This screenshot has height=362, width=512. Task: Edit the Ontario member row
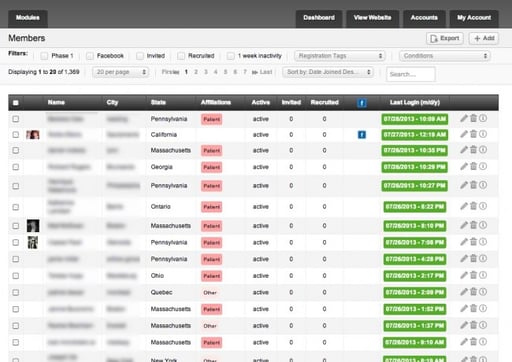(464, 206)
